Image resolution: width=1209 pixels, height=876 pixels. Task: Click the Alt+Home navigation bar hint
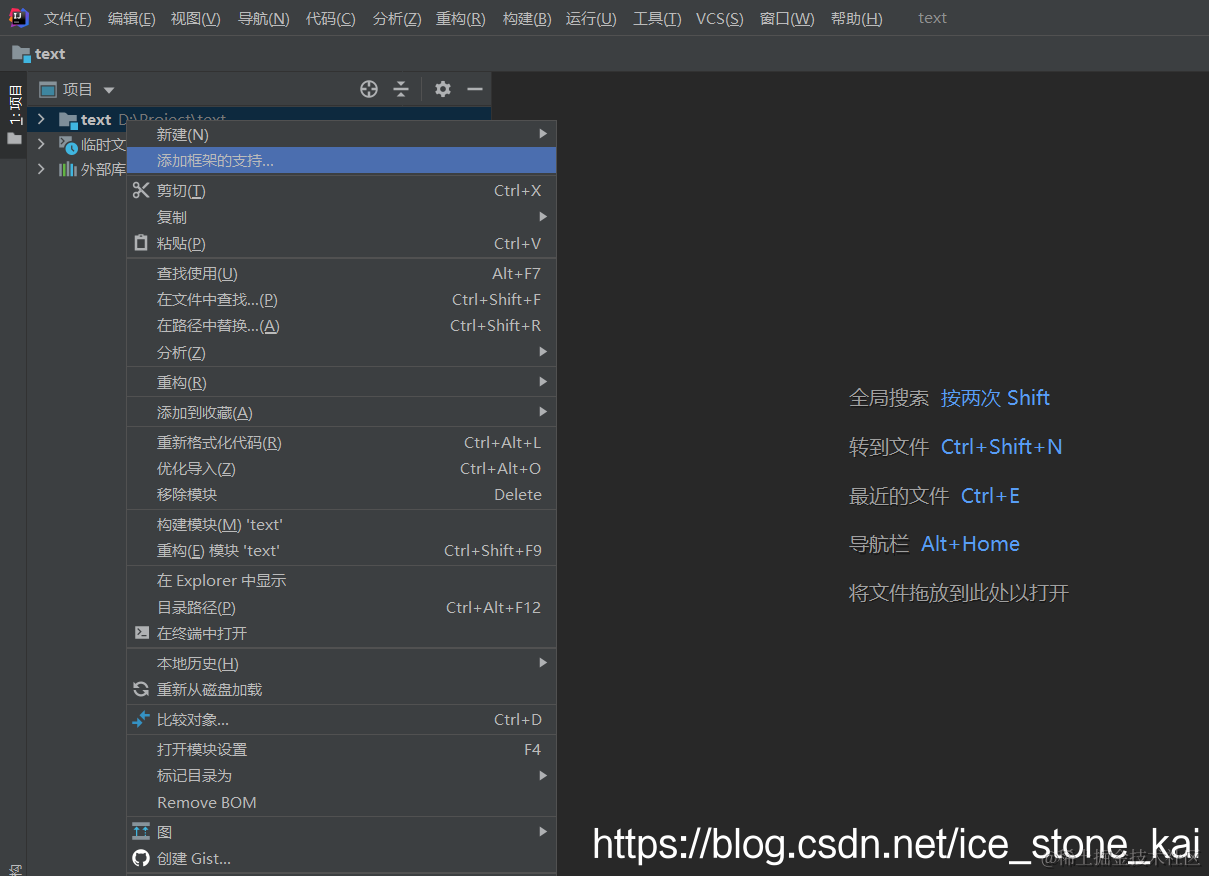point(970,544)
